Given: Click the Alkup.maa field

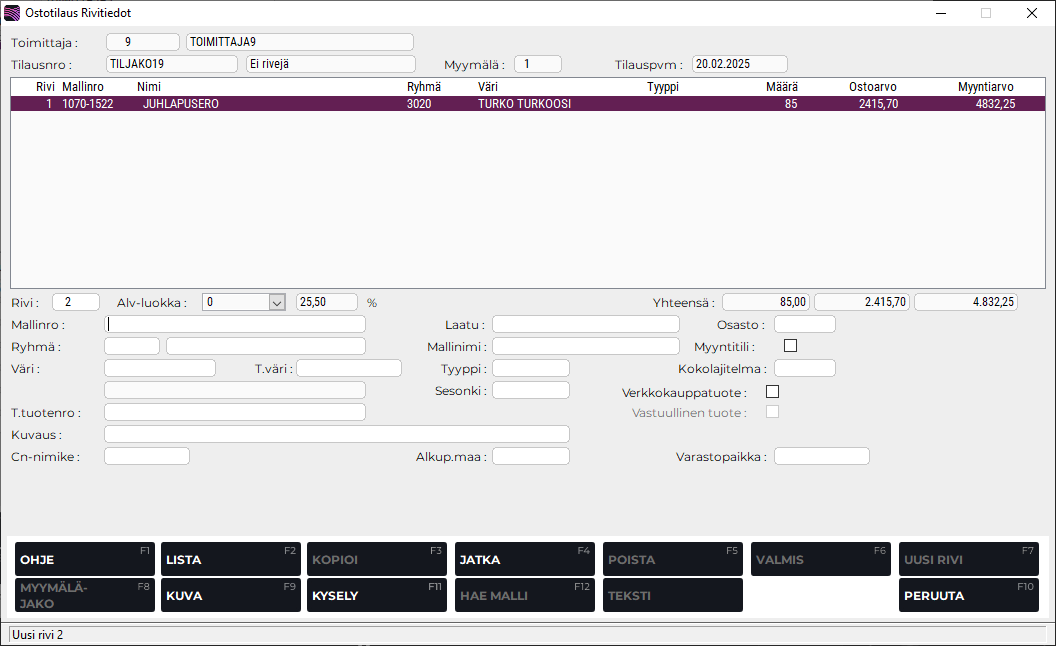Looking at the screenshot, I should 530,456.
